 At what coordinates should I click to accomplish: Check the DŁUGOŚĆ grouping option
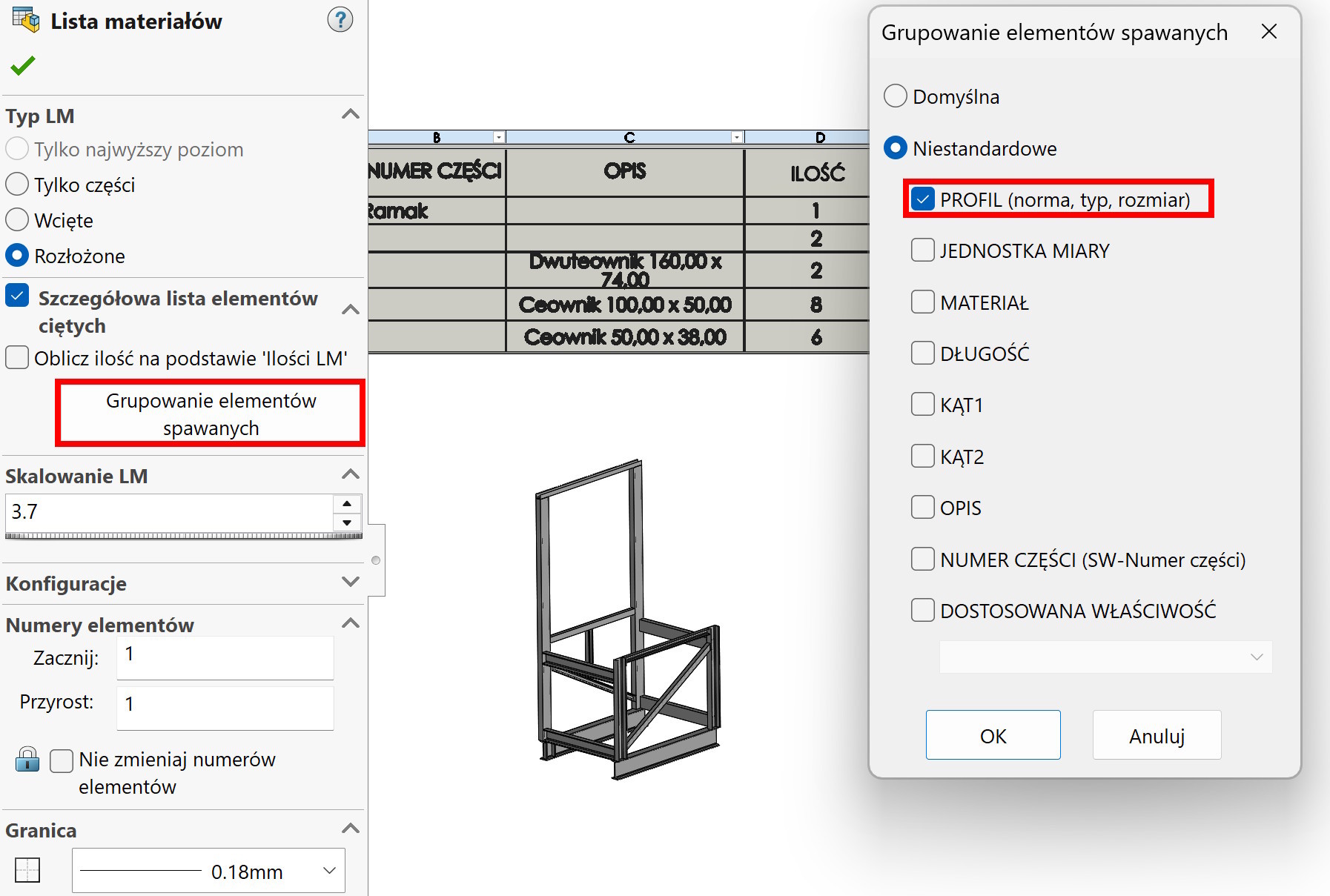[x=922, y=354]
